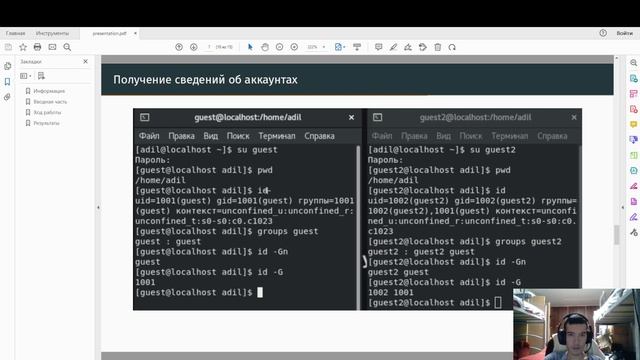Open the Результаты bookmark

(46, 123)
